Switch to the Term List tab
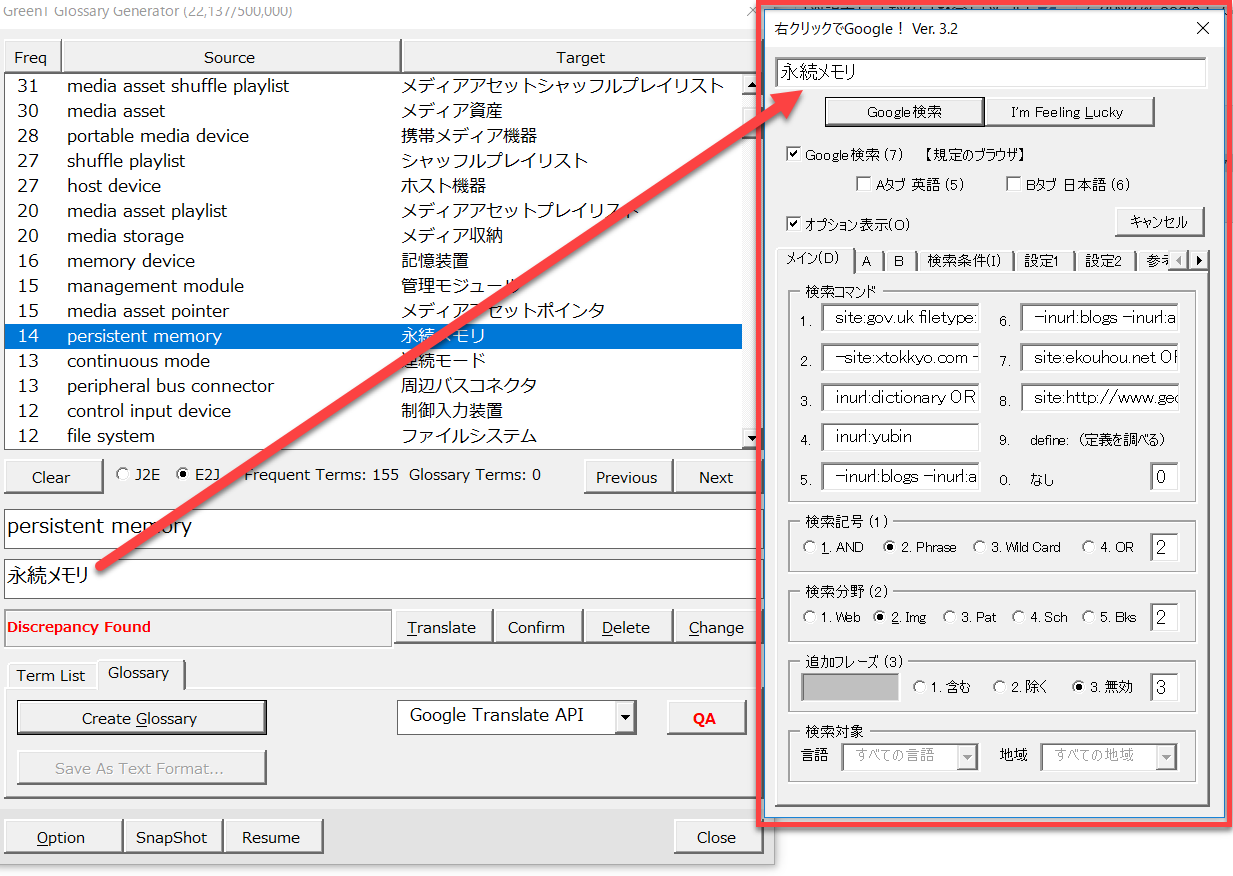The width and height of the screenshot is (1233, 876). (x=51, y=676)
